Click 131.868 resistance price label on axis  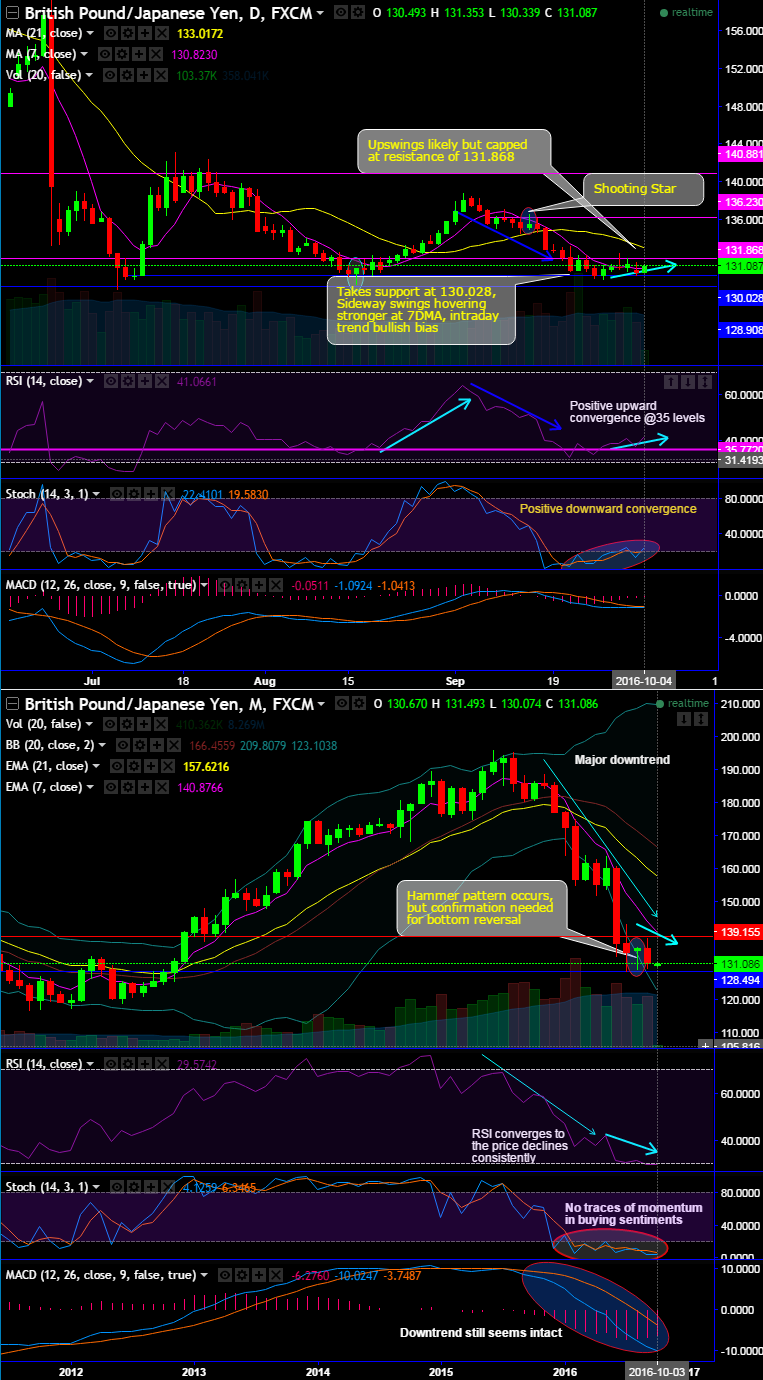pos(741,250)
